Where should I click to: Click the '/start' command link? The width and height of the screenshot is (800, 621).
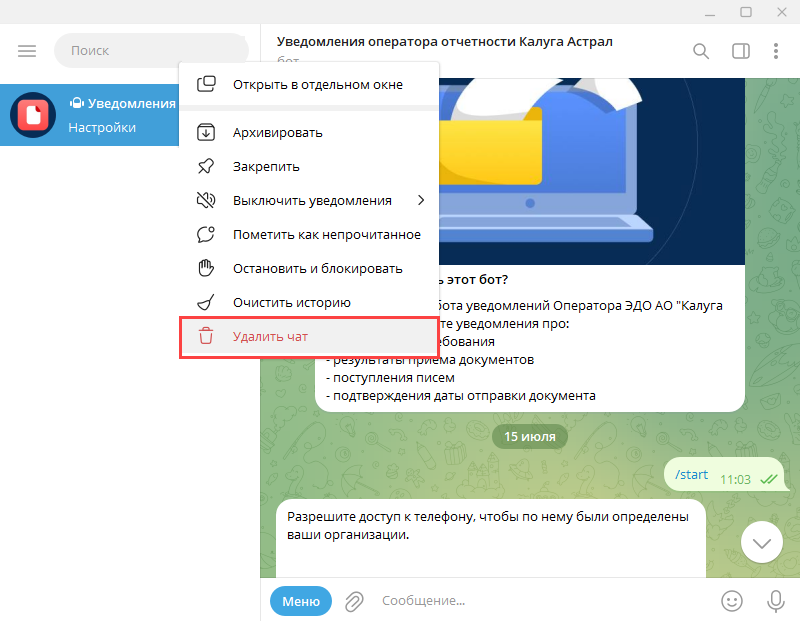[691, 475]
